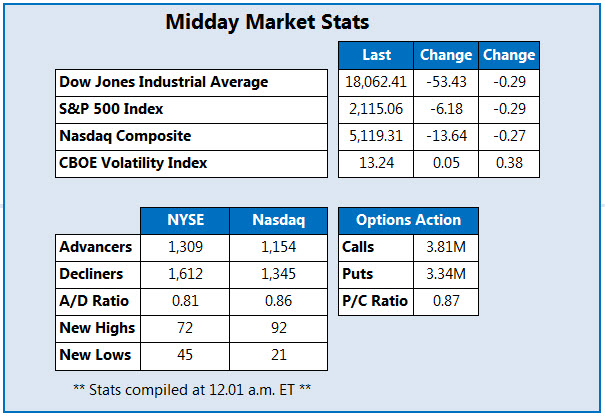605x417 pixels.
Task: Select the VIX value 13.24
Action: pos(376,164)
